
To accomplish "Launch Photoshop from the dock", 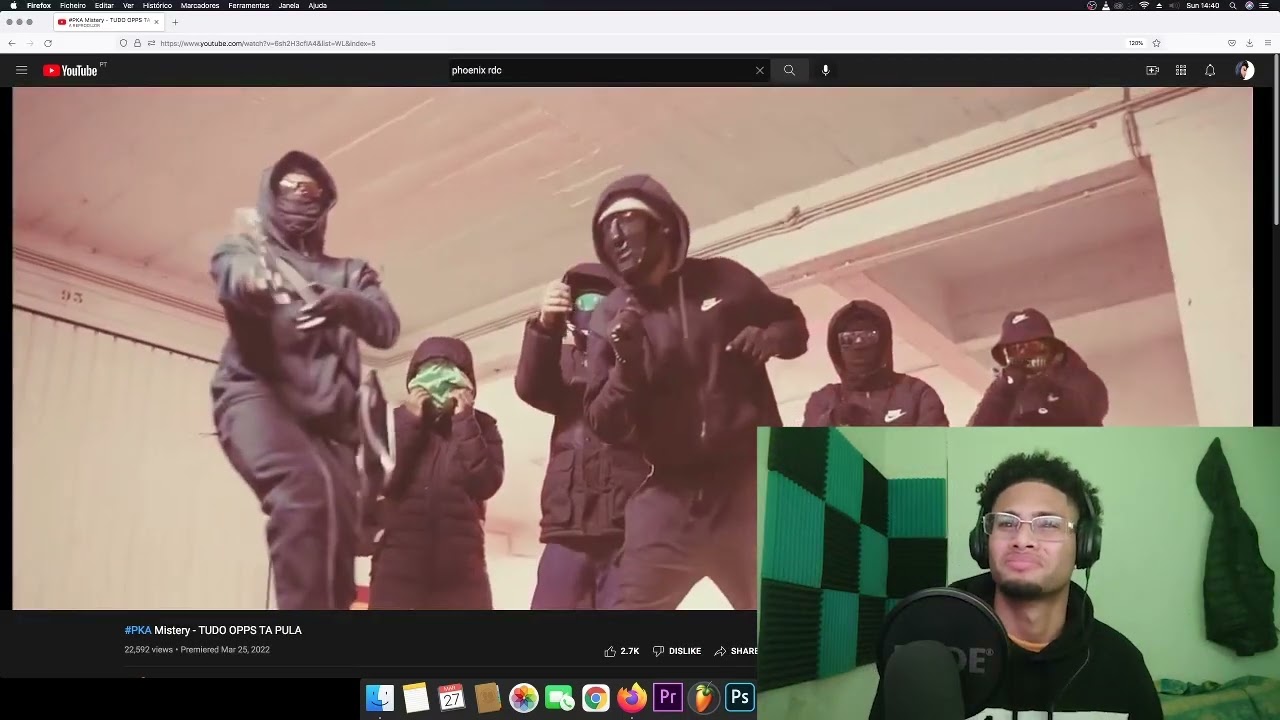I will (x=740, y=697).
